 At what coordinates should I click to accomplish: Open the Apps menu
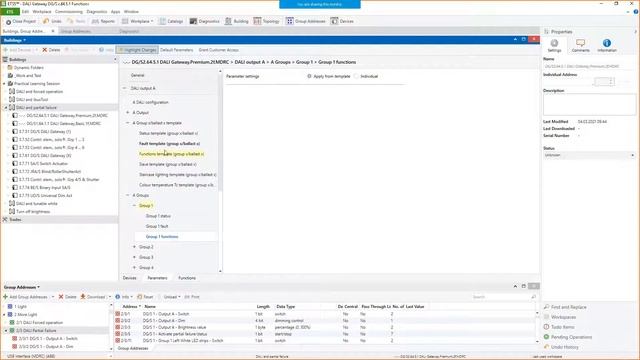tap(116, 12)
